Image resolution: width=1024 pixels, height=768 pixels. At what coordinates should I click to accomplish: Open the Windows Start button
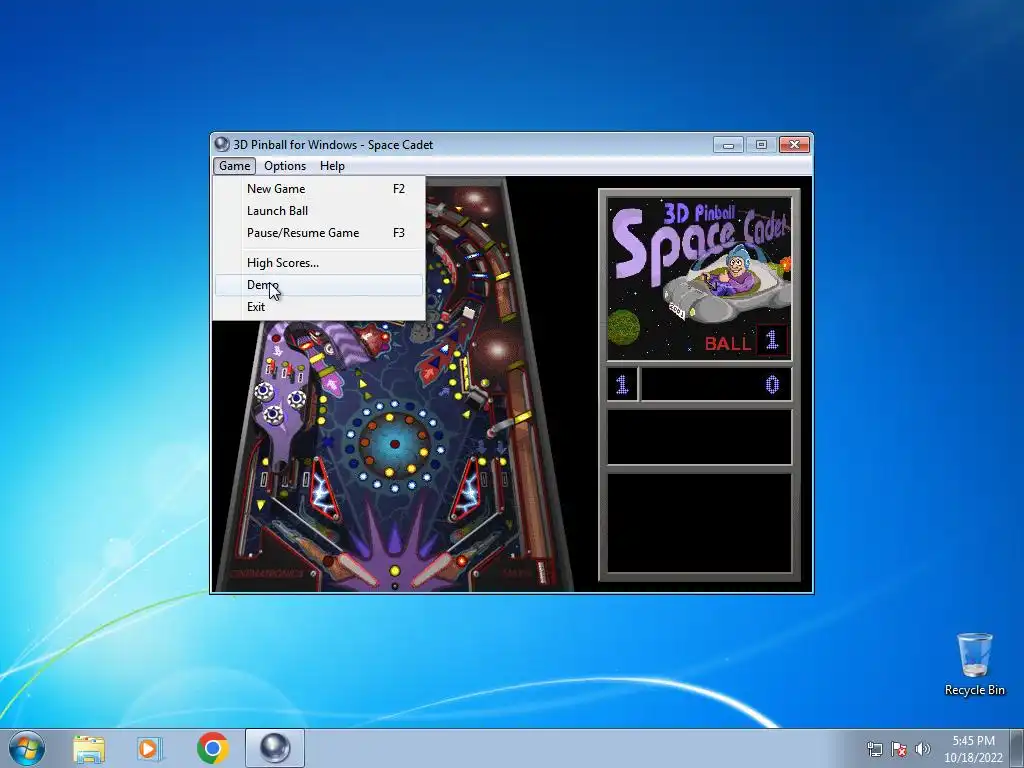point(27,748)
